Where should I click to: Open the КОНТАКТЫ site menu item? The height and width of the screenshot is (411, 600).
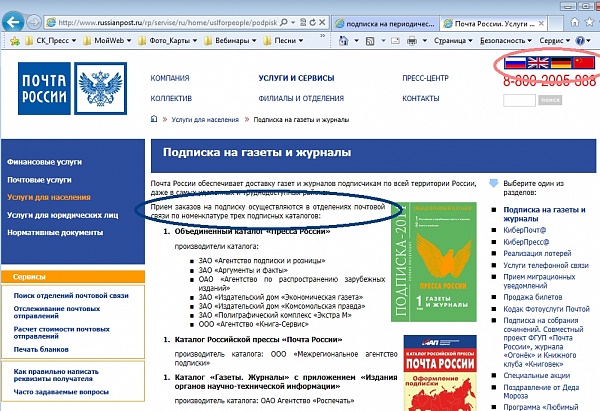click(421, 98)
